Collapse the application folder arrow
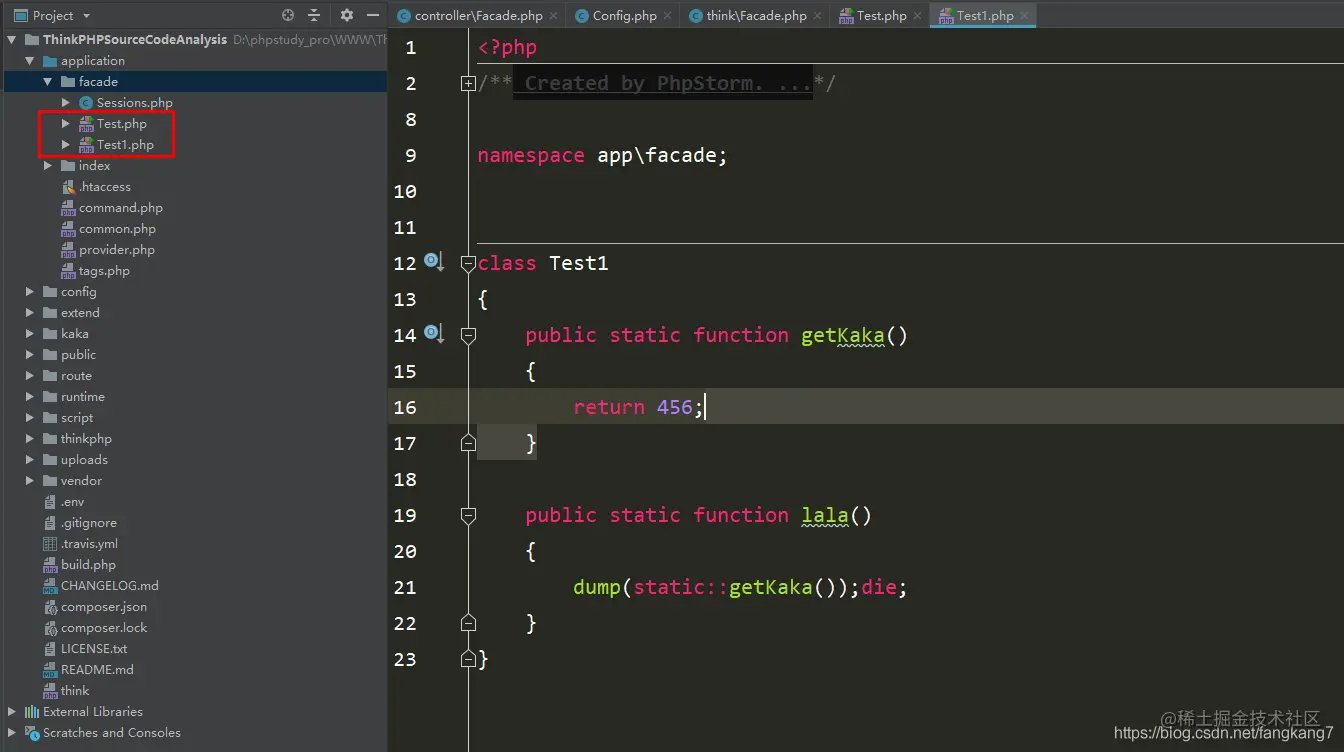The height and width of the screenshot is (752, 1344). [30, 61]
